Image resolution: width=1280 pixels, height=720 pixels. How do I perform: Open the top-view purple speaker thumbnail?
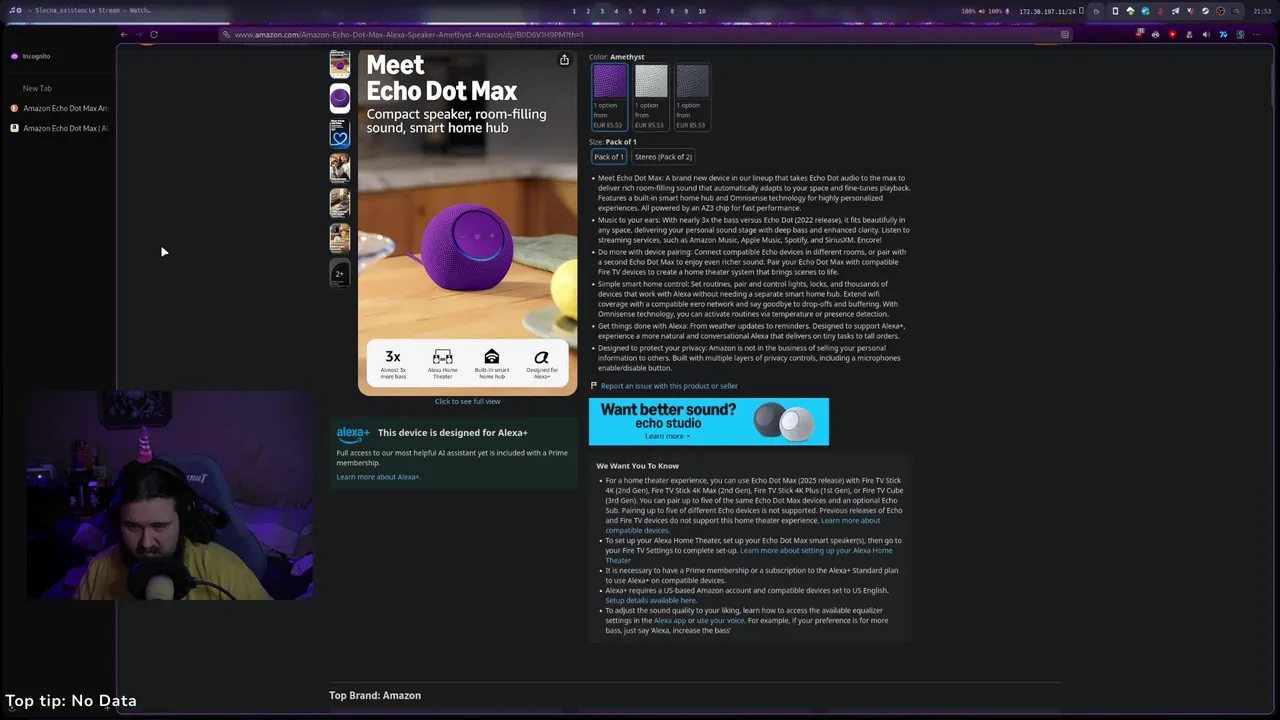coord(340,98)
